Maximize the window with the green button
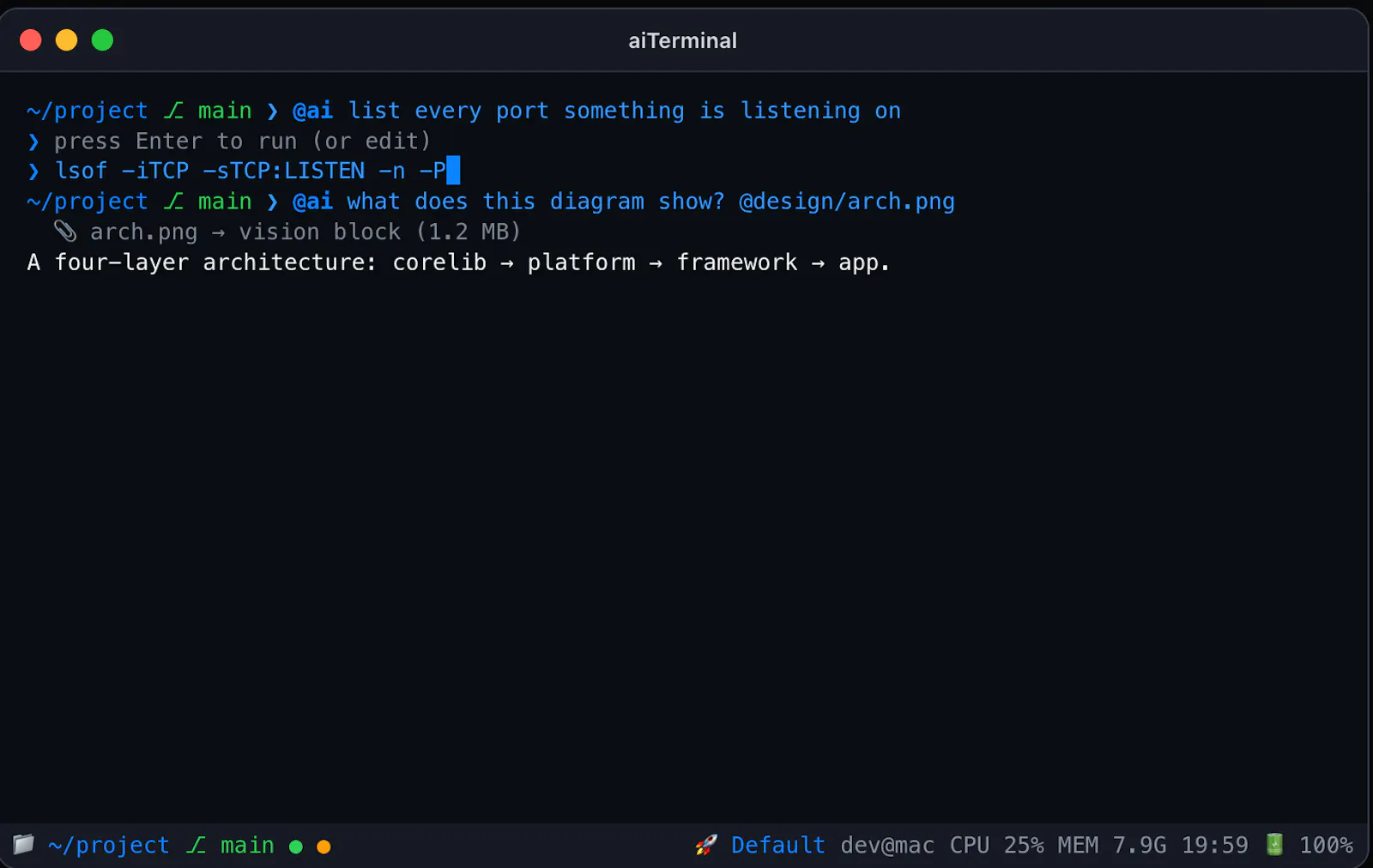The width and height of the screenshot is (1373, 868). point(103,40)
